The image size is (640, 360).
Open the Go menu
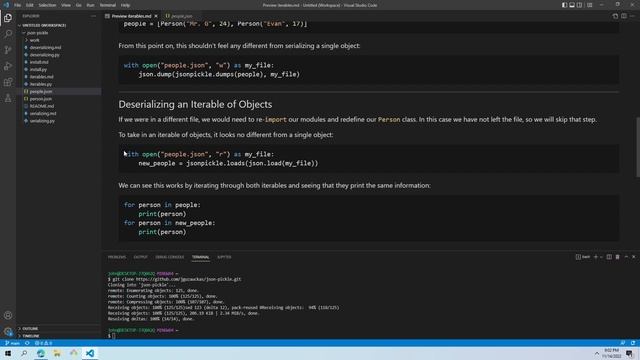[x=79, y=5]
